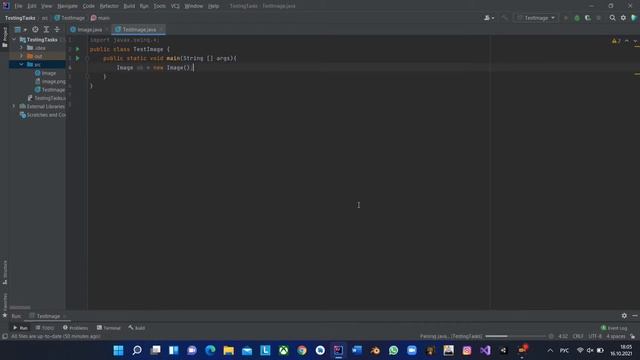Click TestingTasks breadcrumb in navigation bar
The image size is (640, 360).
[x=20, y=18]
